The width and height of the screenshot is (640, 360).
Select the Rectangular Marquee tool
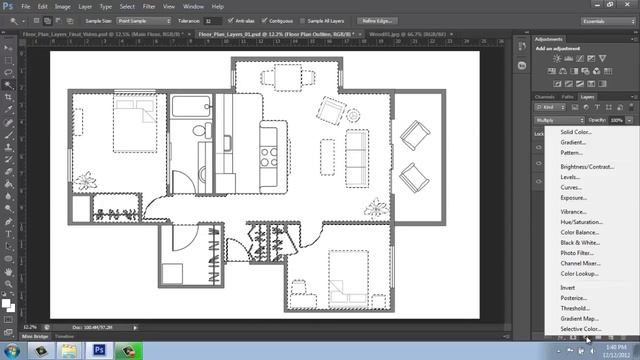point(8,60)
